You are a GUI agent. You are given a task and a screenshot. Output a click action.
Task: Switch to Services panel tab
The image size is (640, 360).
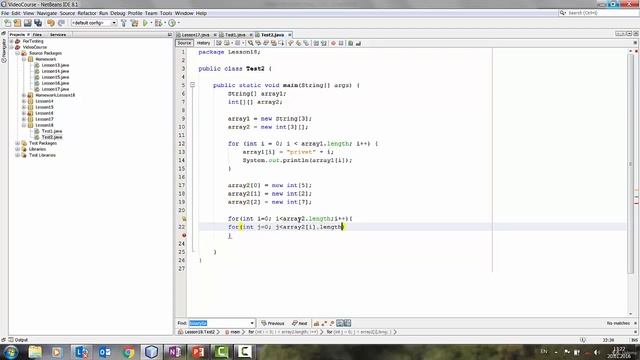pos(58,35)
